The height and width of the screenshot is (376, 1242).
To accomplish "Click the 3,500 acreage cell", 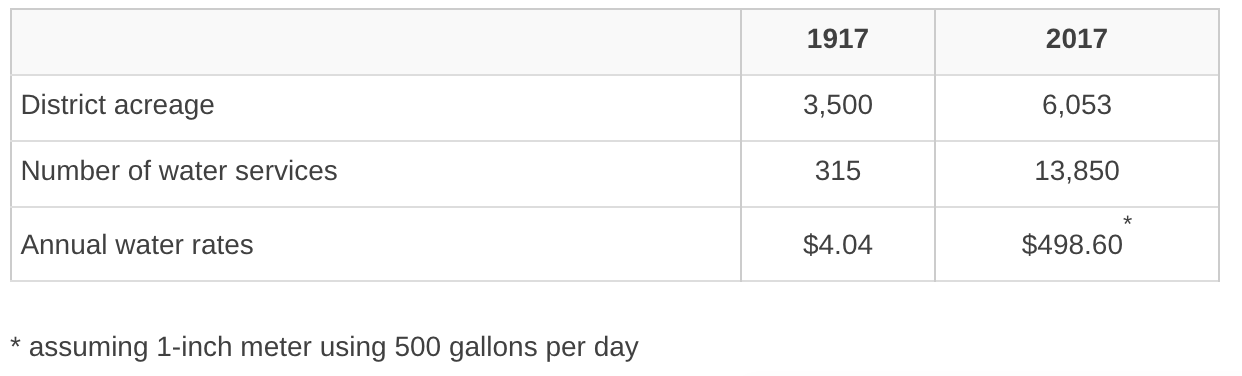I will (837, 105).
